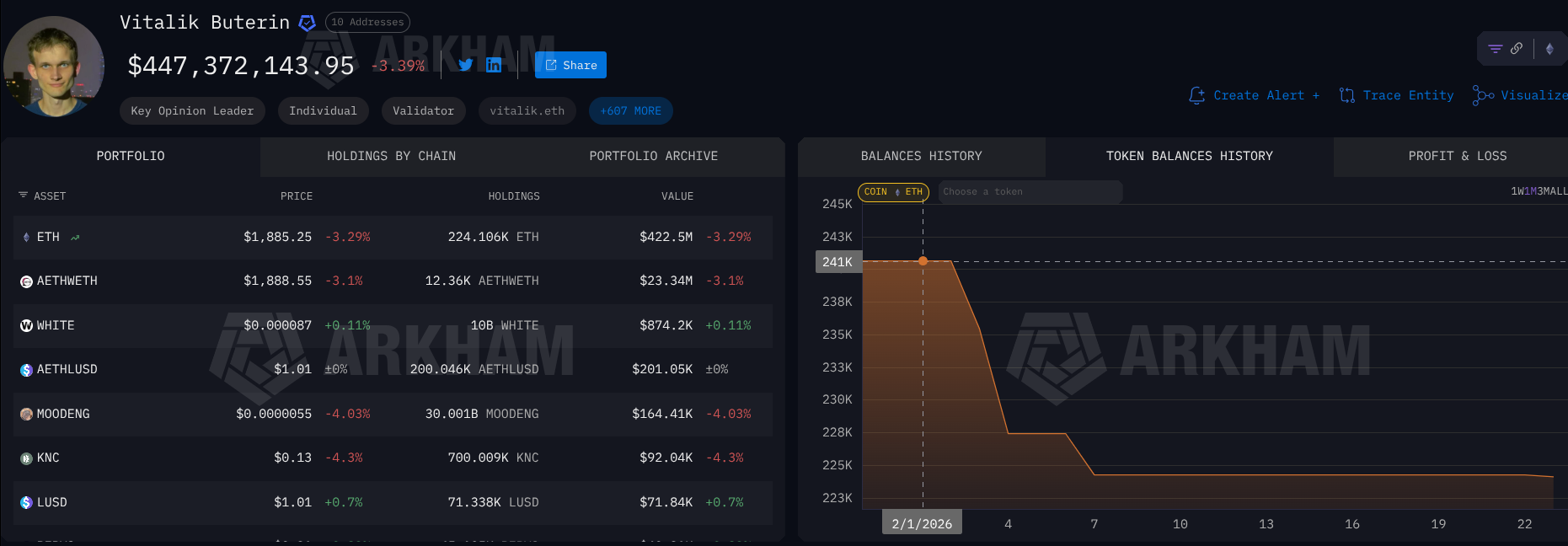This screenshot has width=1568, height=546.
Task: Click the AETHWETH token logo
Action: [x=26, y=281]
